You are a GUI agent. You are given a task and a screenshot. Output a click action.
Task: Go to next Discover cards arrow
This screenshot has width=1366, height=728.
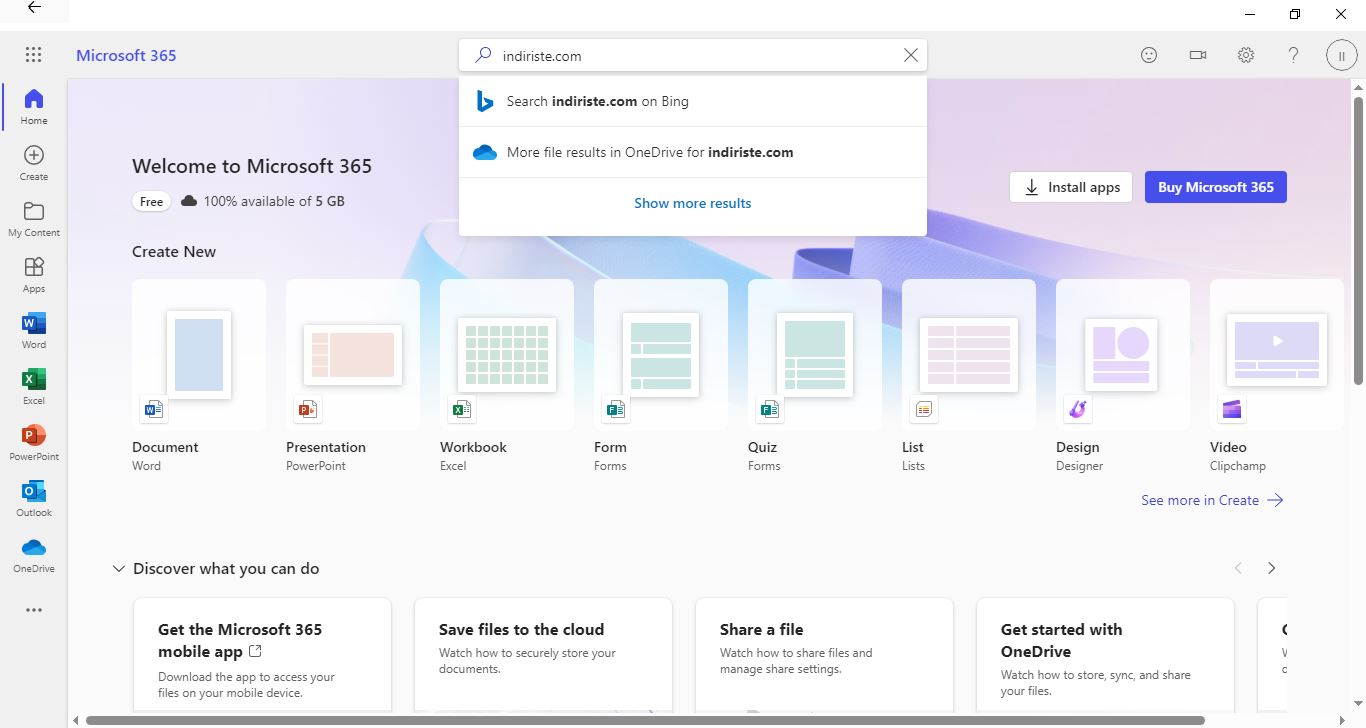1271,568
